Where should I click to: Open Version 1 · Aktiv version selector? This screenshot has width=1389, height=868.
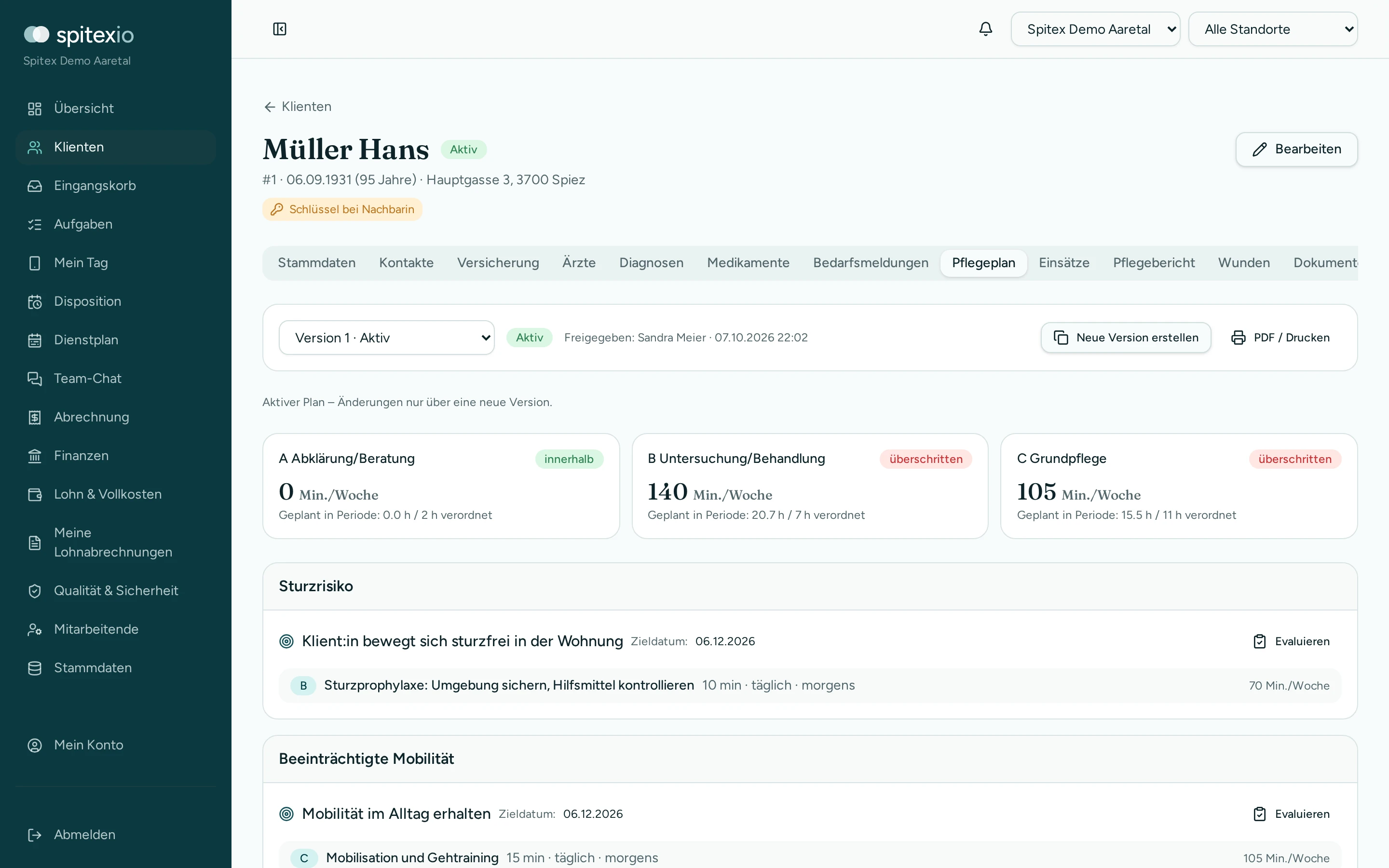[386, 338]
